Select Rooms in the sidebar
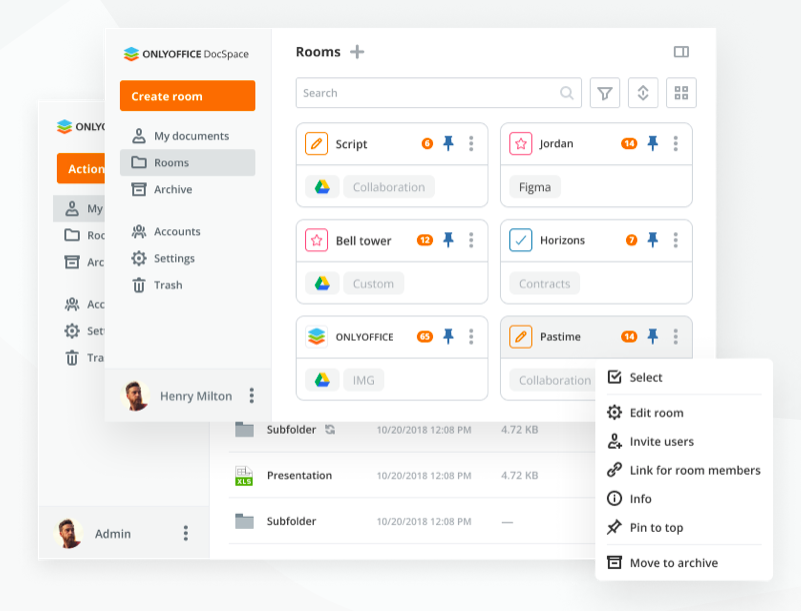This screenshot has height=611, width=801. 187,162
